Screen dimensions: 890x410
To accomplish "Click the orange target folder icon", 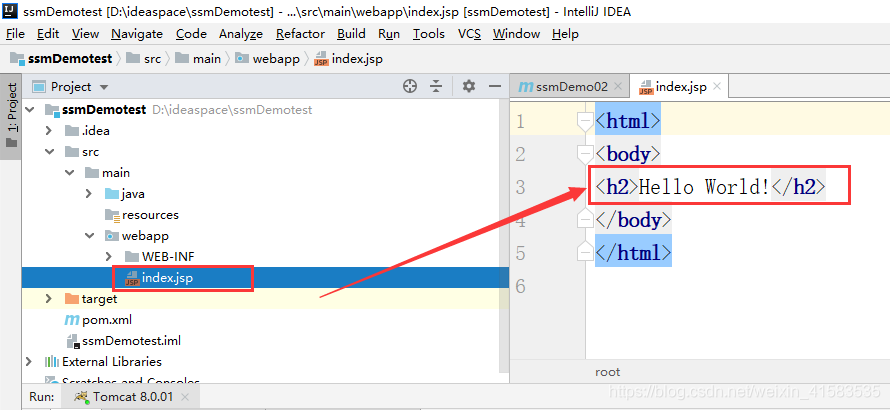I will tap(72, 299).
